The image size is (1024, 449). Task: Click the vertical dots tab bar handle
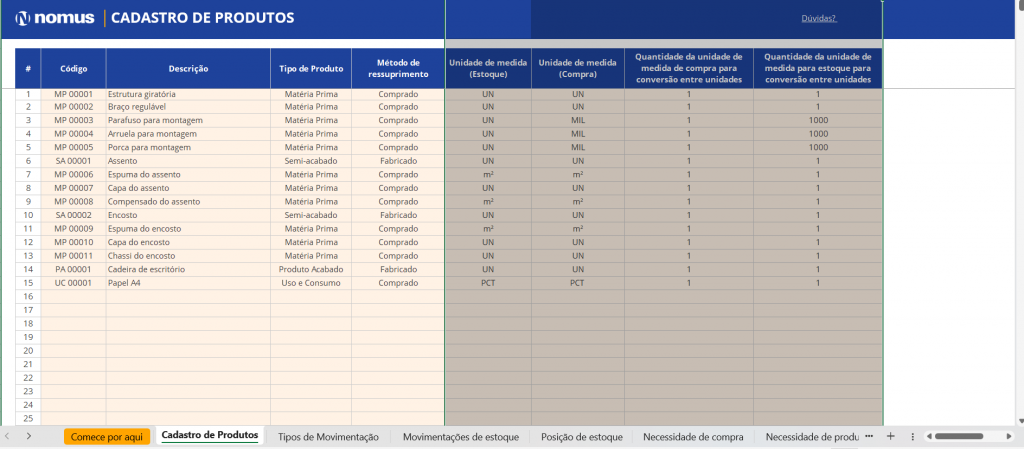coord(914,437)
